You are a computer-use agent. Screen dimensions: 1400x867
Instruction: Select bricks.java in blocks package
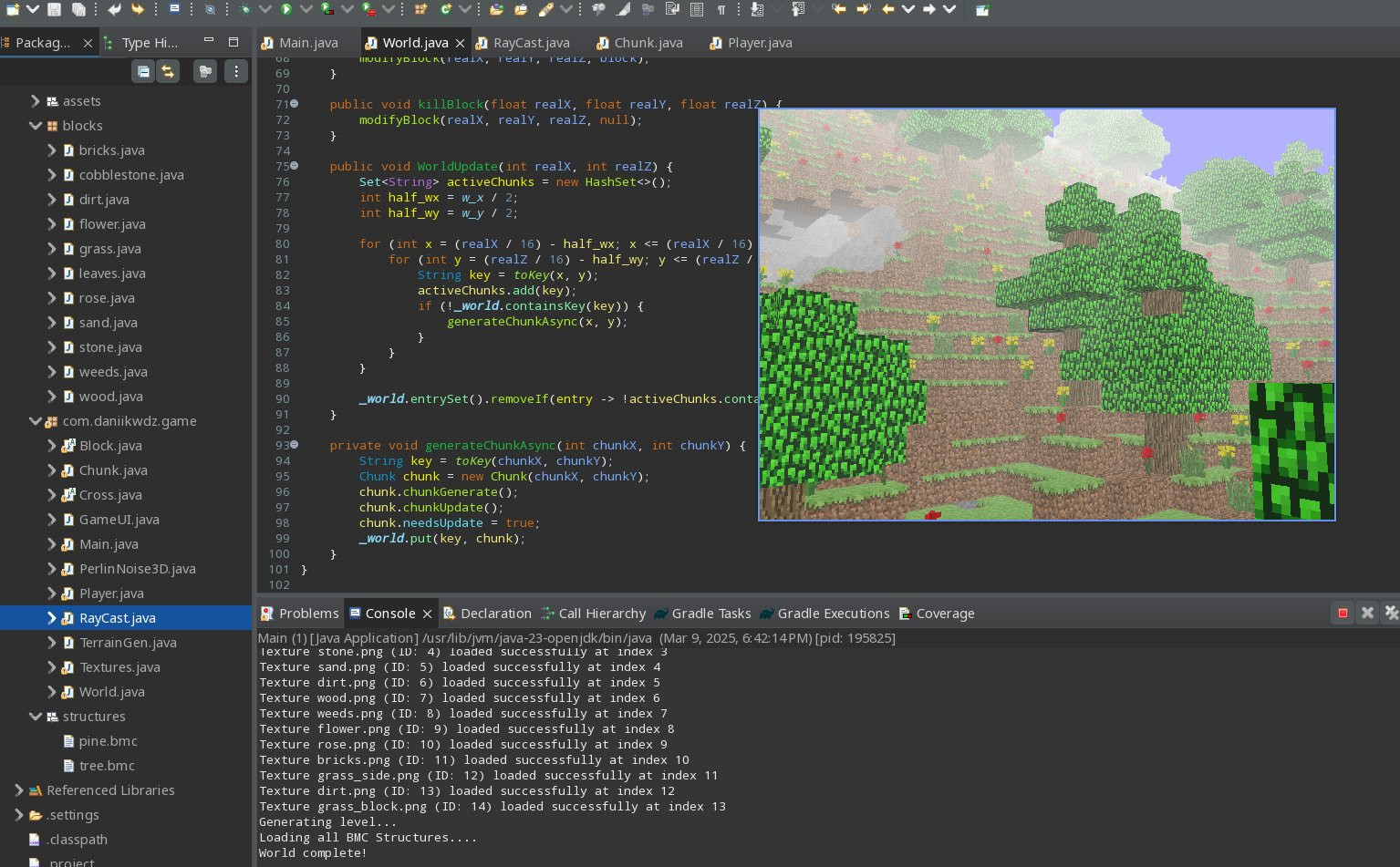point(111,150)
